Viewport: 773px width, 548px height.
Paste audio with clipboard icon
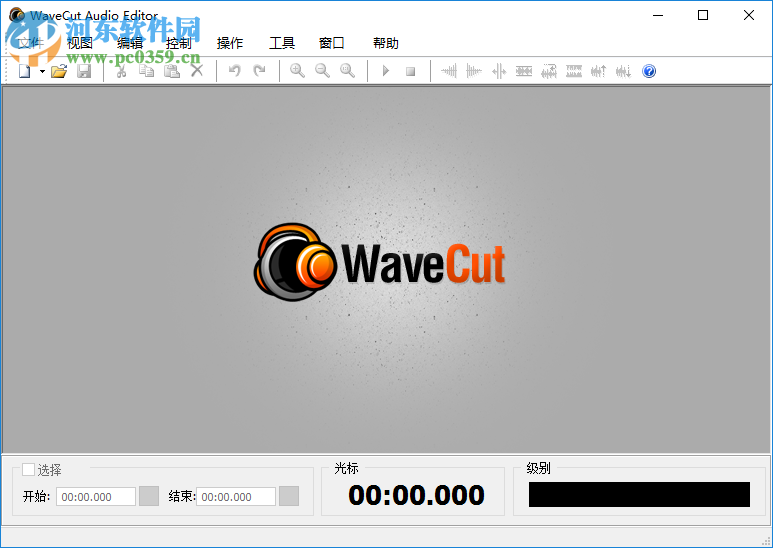point(172,71)
